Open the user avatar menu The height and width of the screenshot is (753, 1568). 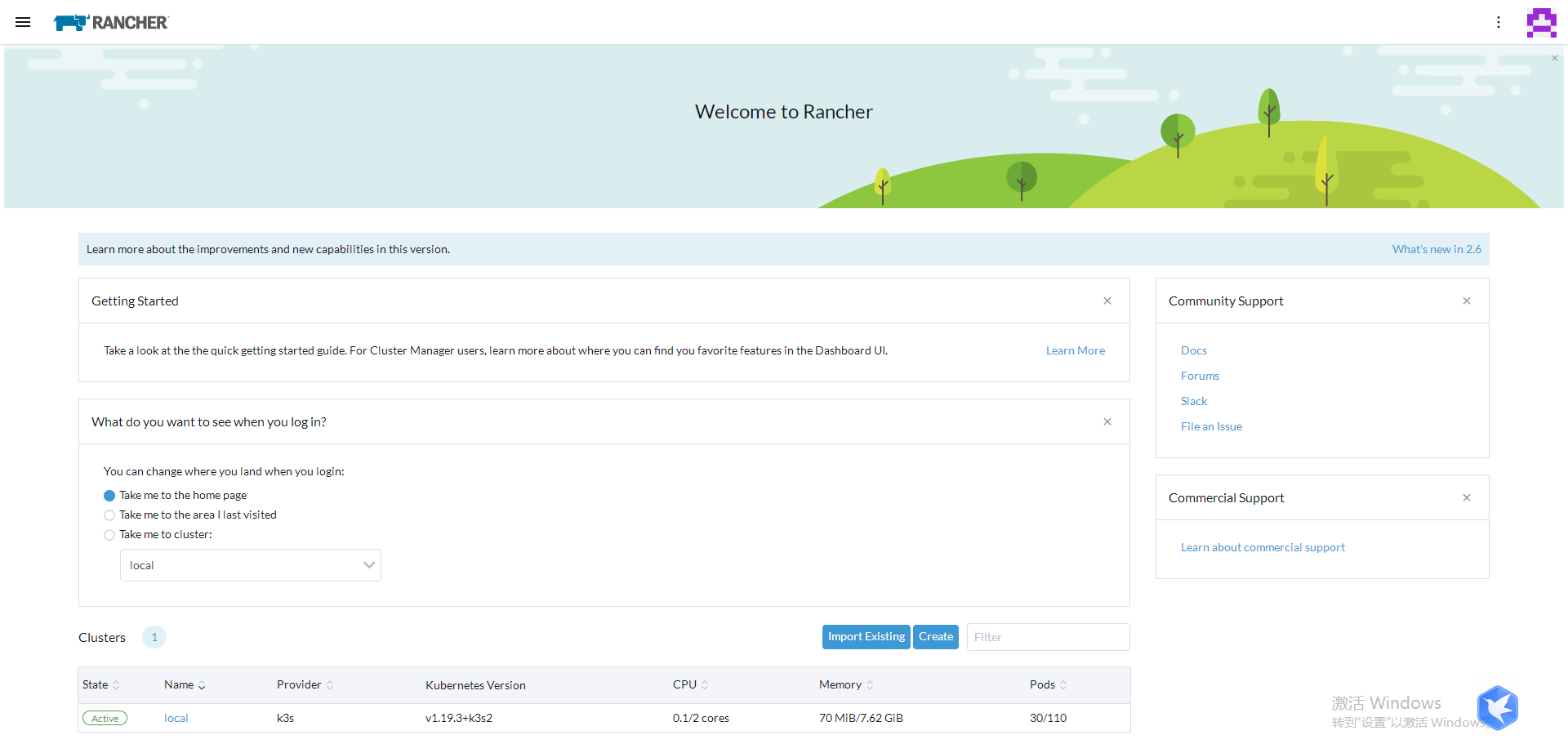click(x=1541, y=22)
